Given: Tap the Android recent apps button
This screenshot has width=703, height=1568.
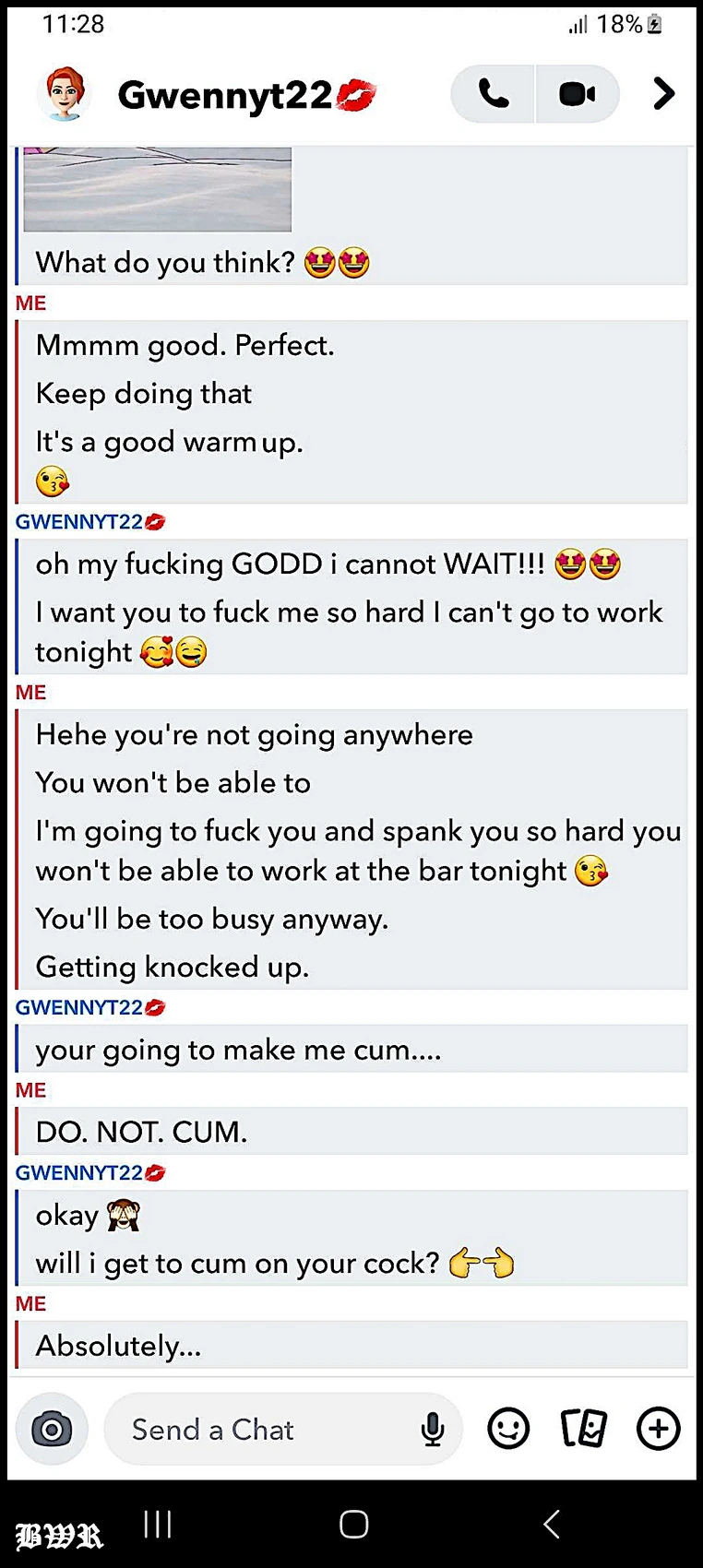Looking at the screenshot, I should pos(158,1524).
